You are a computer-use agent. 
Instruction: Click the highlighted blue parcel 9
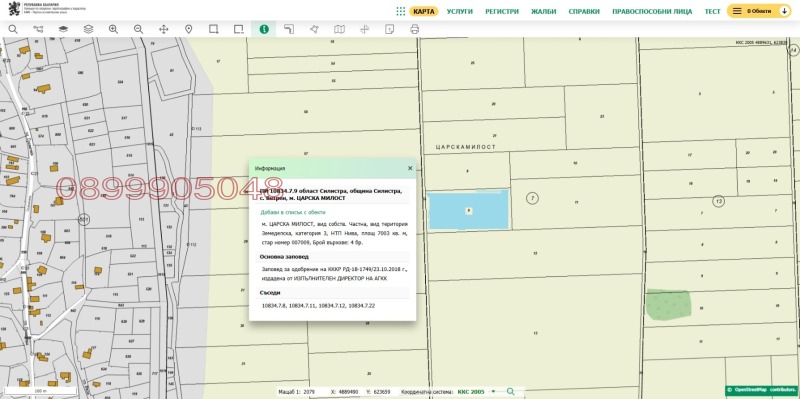pyautogui.click(x=468, y=210)
